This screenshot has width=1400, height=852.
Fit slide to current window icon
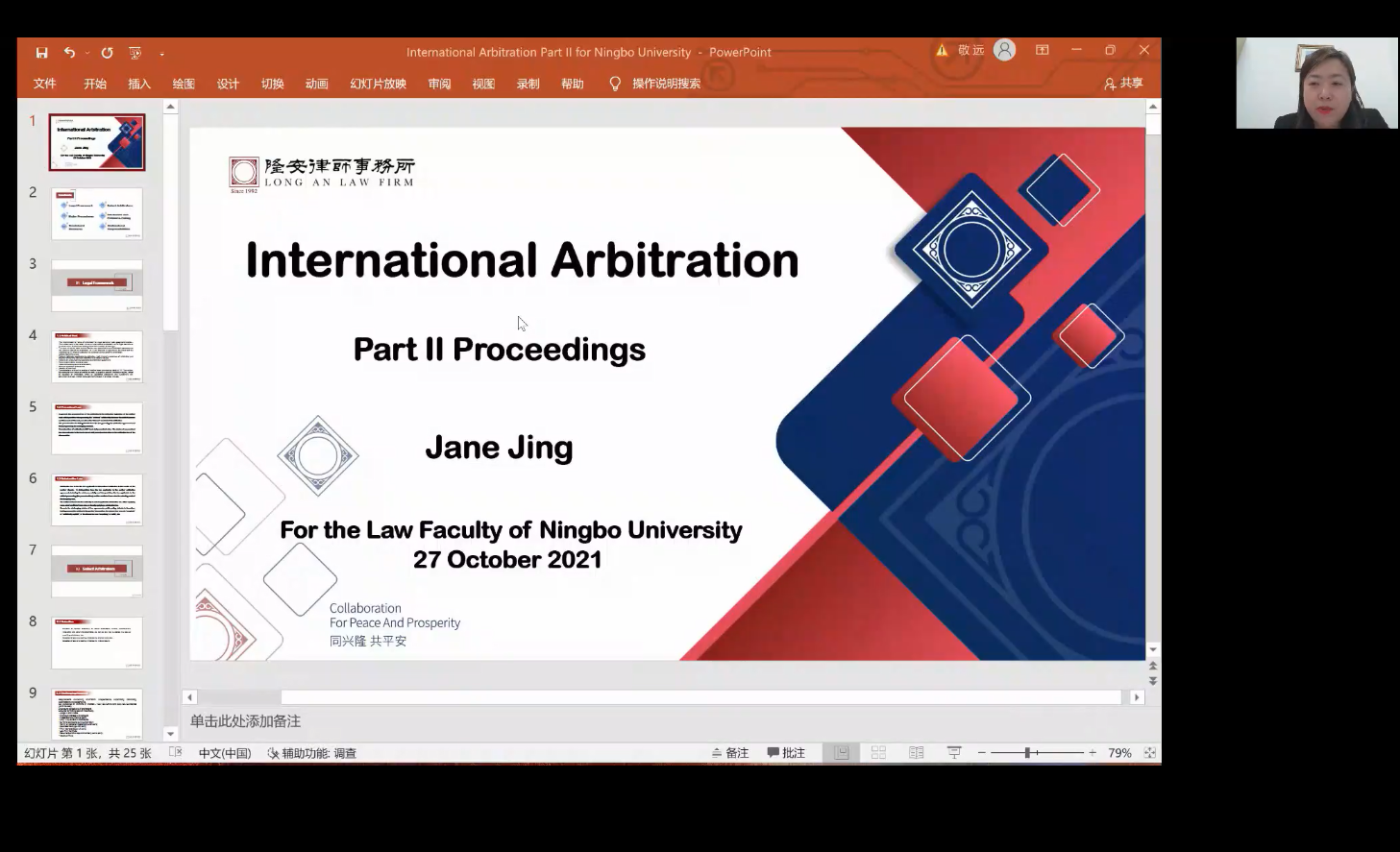[x=1149, y=753]
